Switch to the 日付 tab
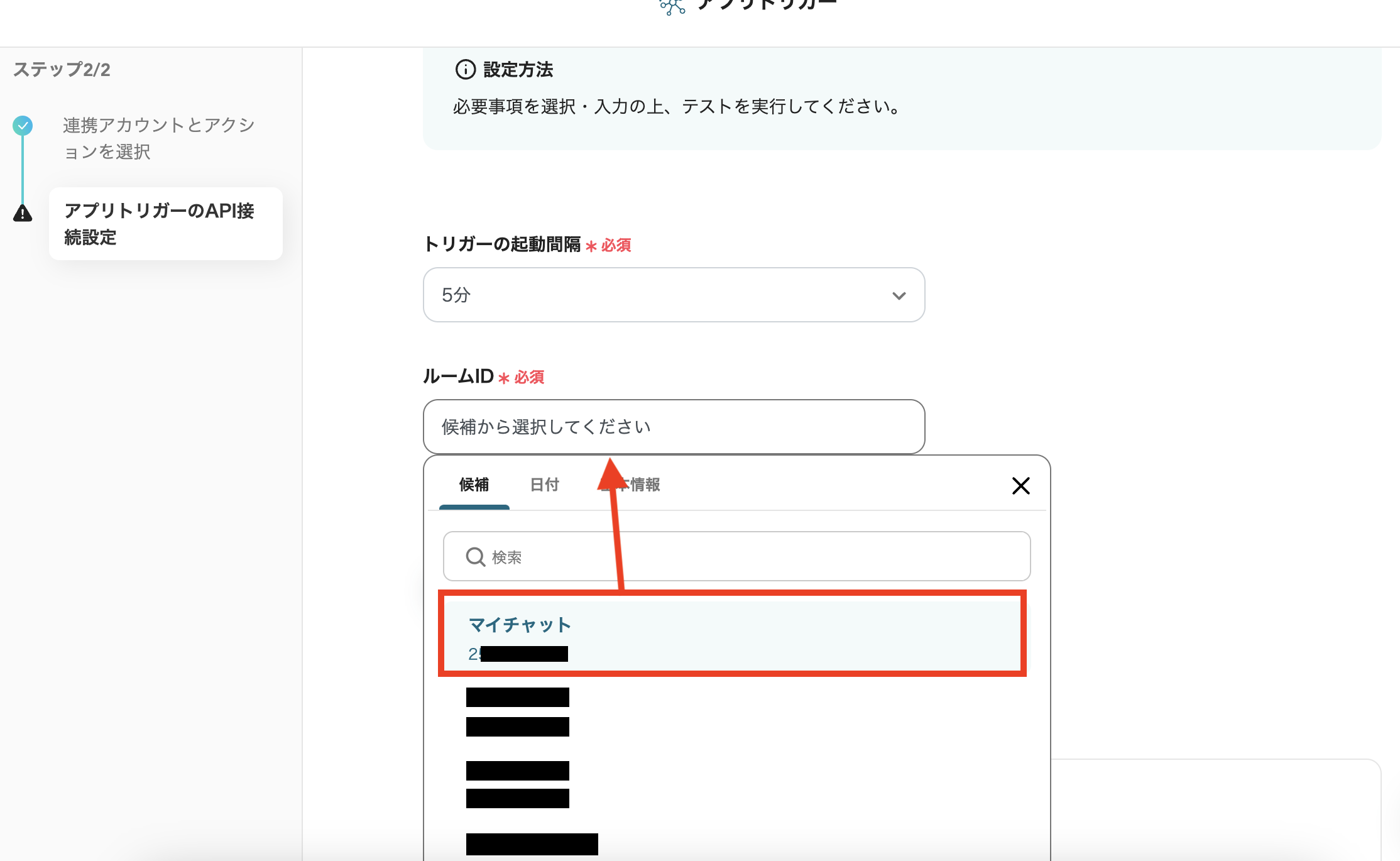Screen dimensions: 1400x861 [544, 485]
